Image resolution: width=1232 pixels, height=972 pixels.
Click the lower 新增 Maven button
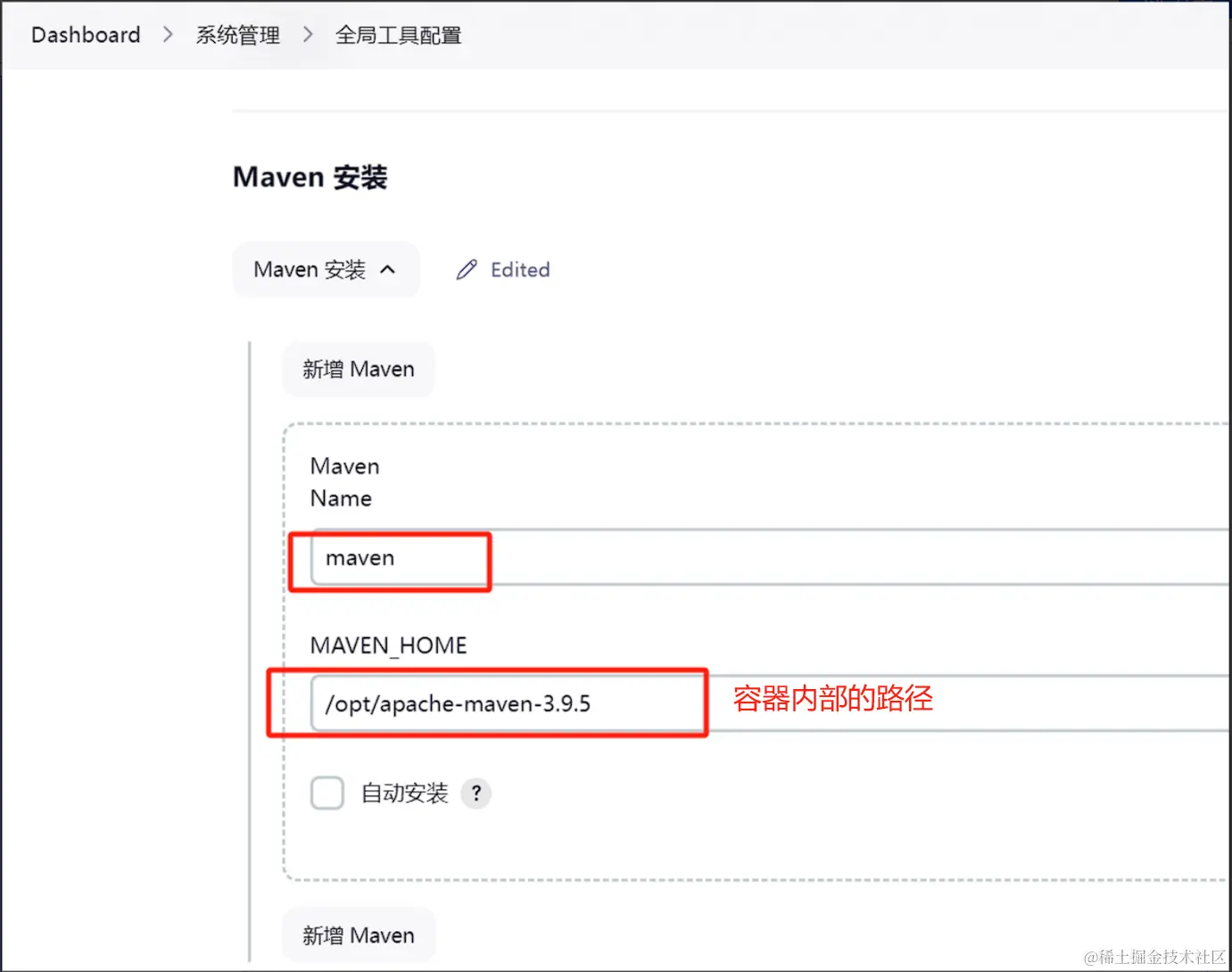[x=359, y=935]
